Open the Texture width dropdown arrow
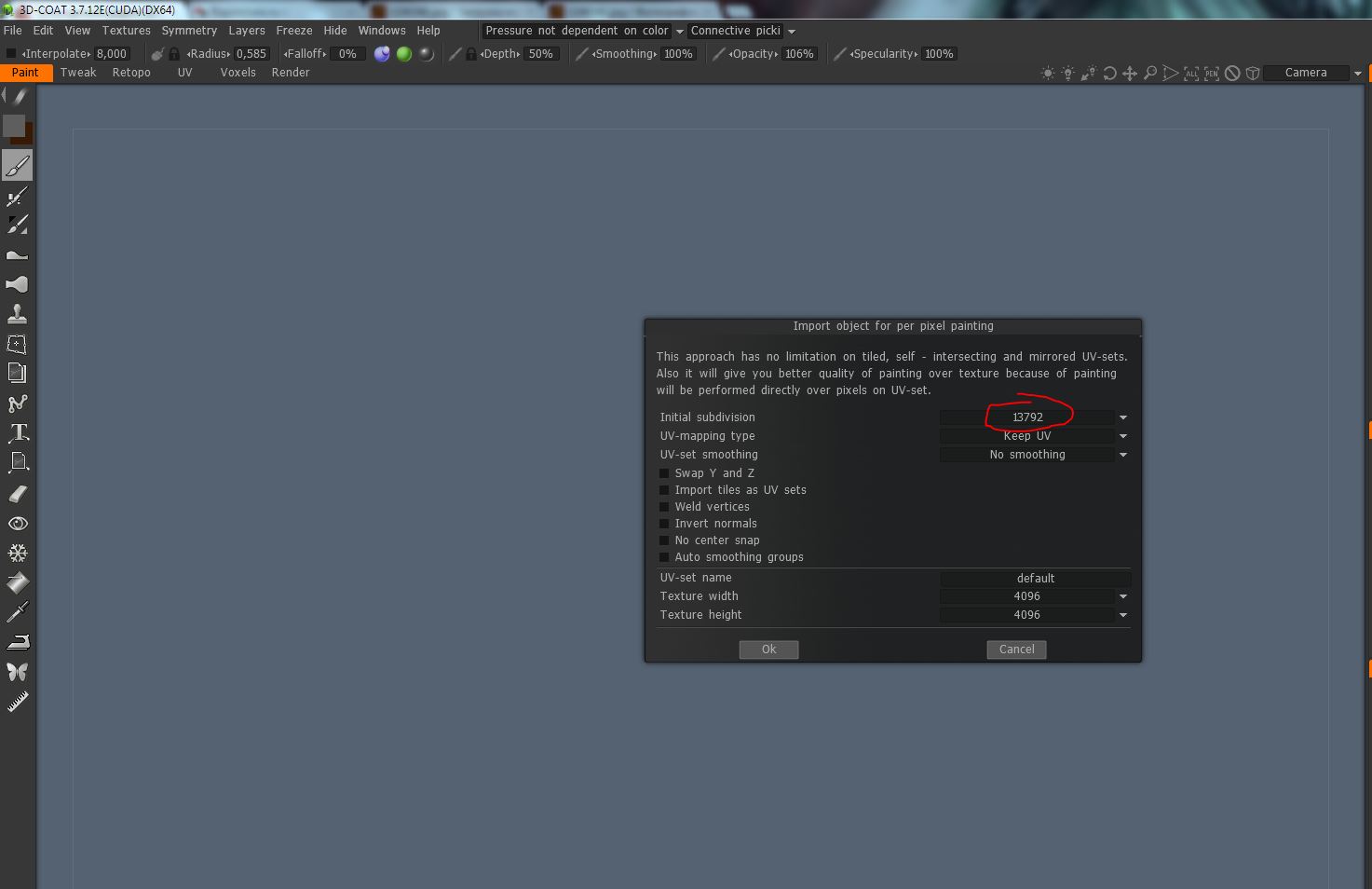This screenshot has width=1372, height=889. 1122,596
